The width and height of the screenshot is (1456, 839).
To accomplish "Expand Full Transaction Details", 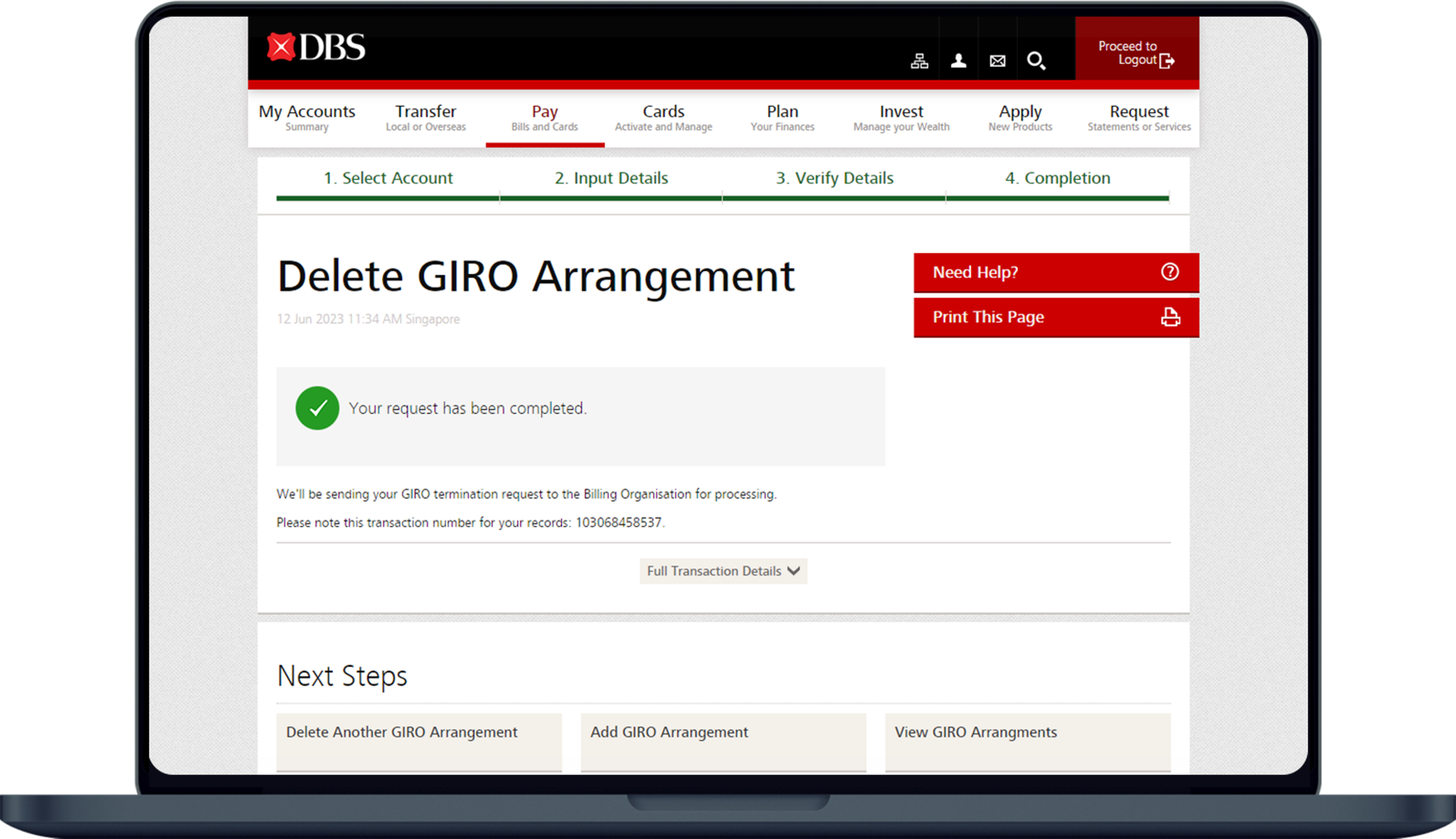I will [x=723, y=571].
